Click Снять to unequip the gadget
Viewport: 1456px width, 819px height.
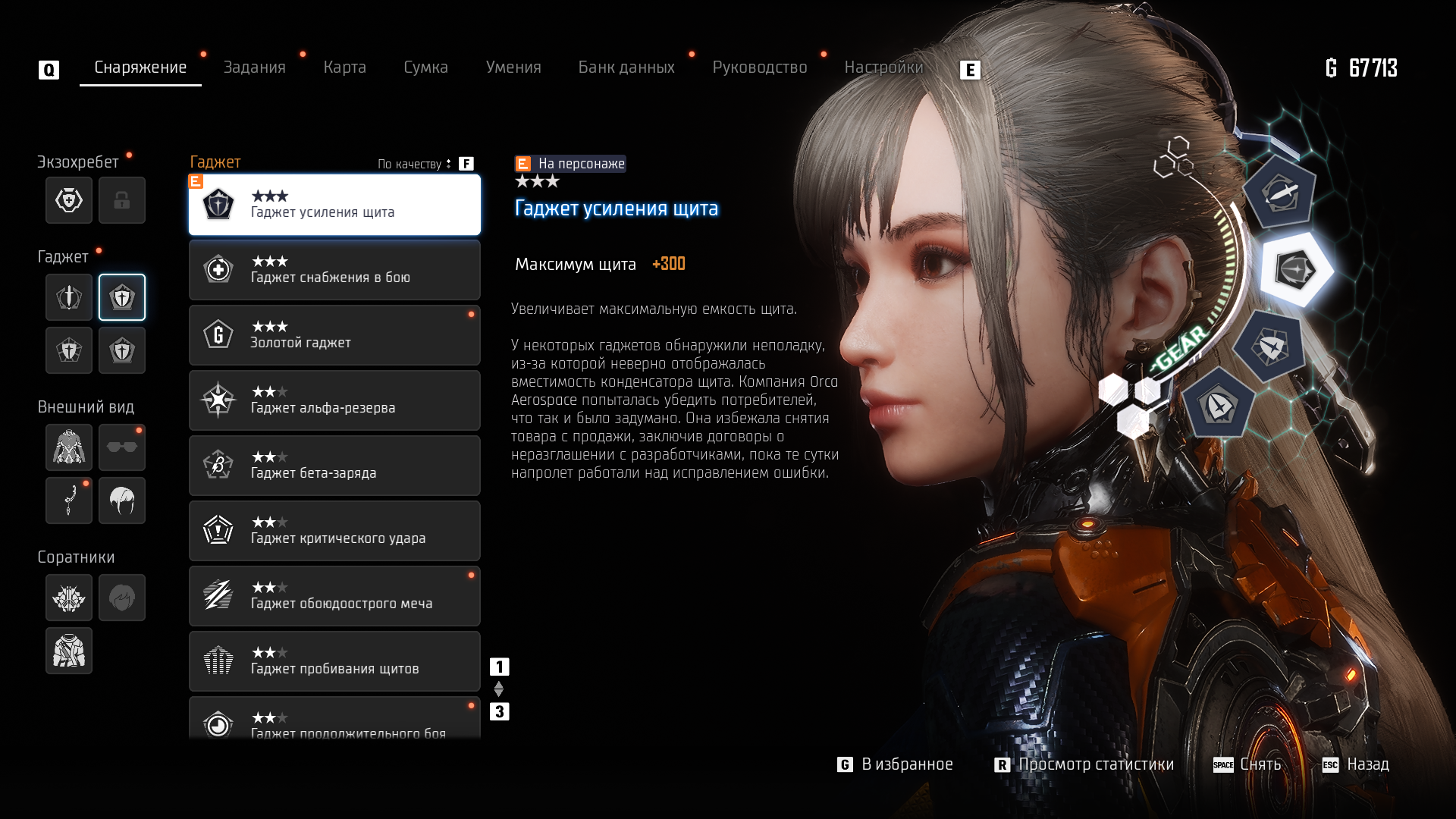coord(1247,764)
